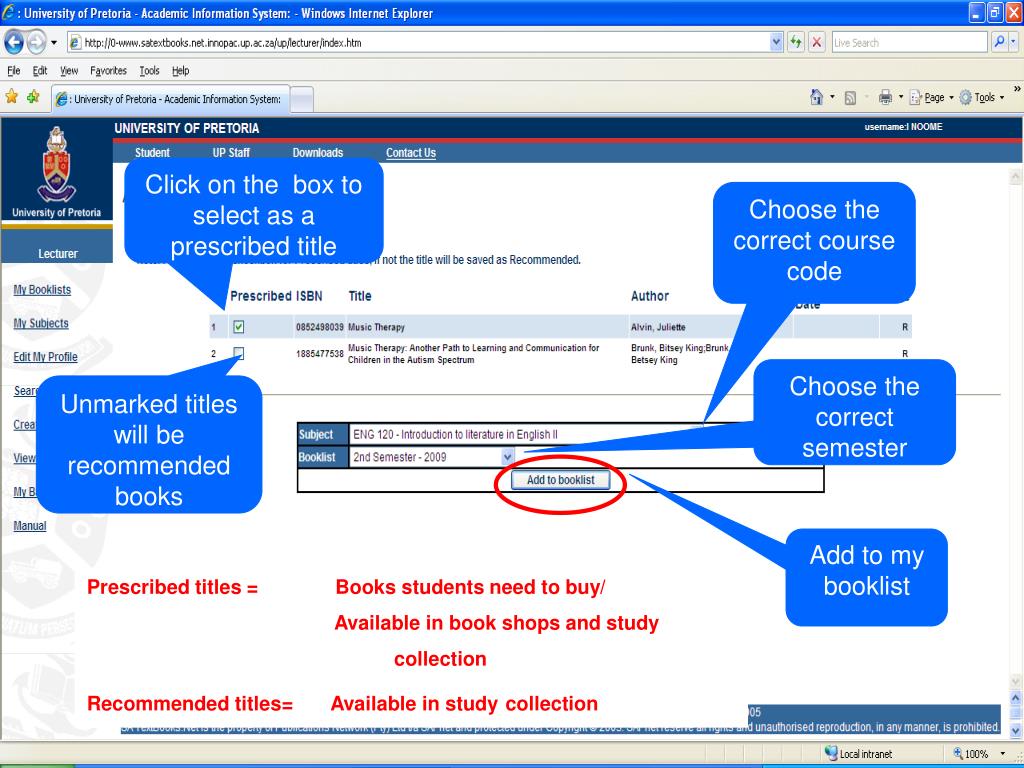
Task: Click the 100% zoom level control
Action: 970,754
